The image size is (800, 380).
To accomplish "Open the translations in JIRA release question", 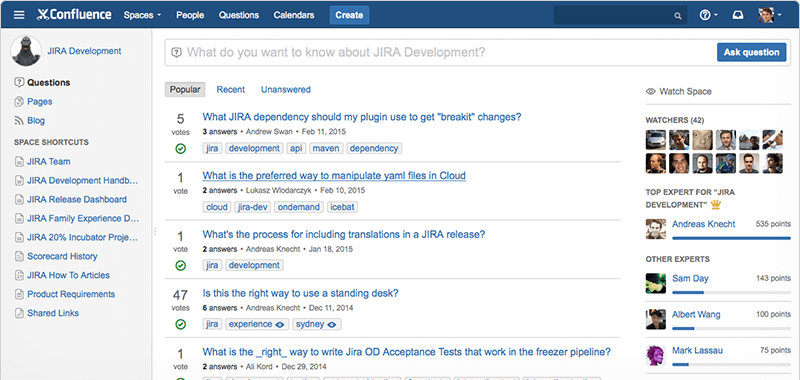I will click(344, 235).
